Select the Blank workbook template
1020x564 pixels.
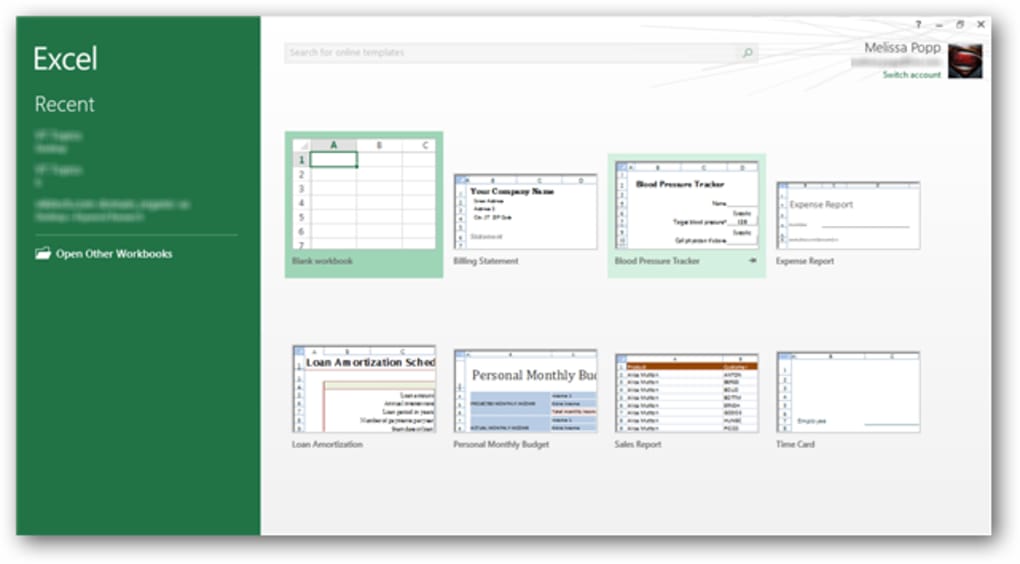click(364, 204)
